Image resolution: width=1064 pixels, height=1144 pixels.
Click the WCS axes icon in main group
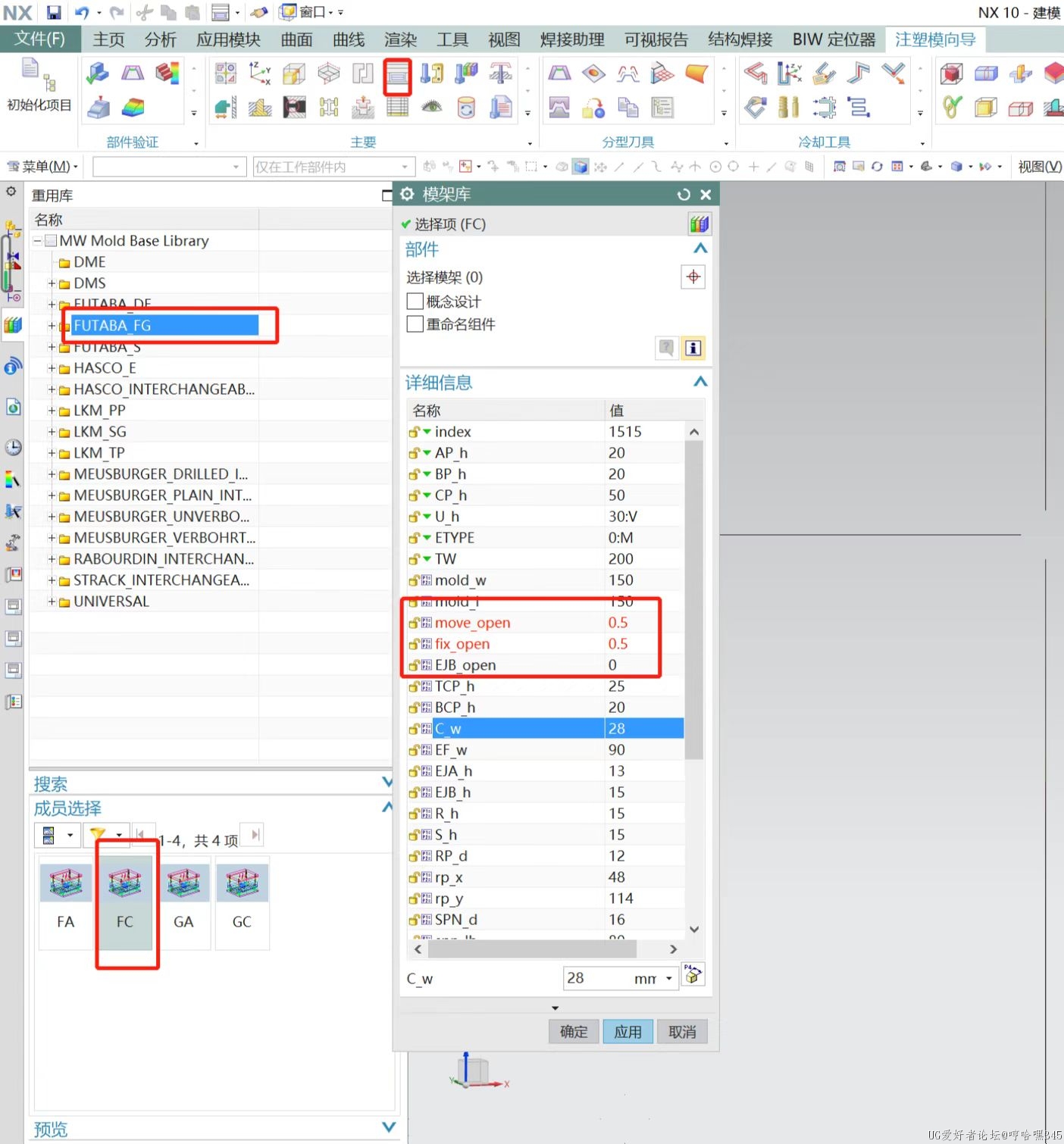click(x=259, y=73)
